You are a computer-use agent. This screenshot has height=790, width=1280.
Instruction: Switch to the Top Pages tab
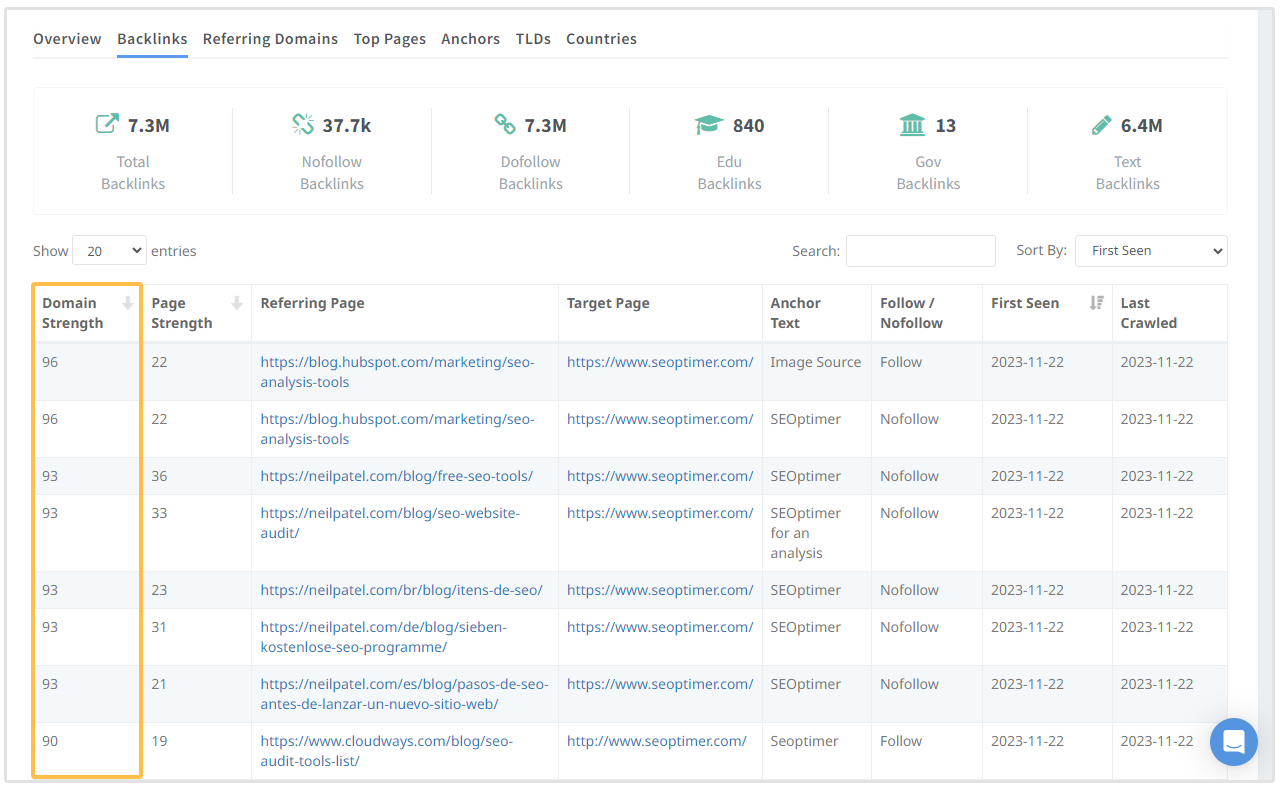(389, 39)
